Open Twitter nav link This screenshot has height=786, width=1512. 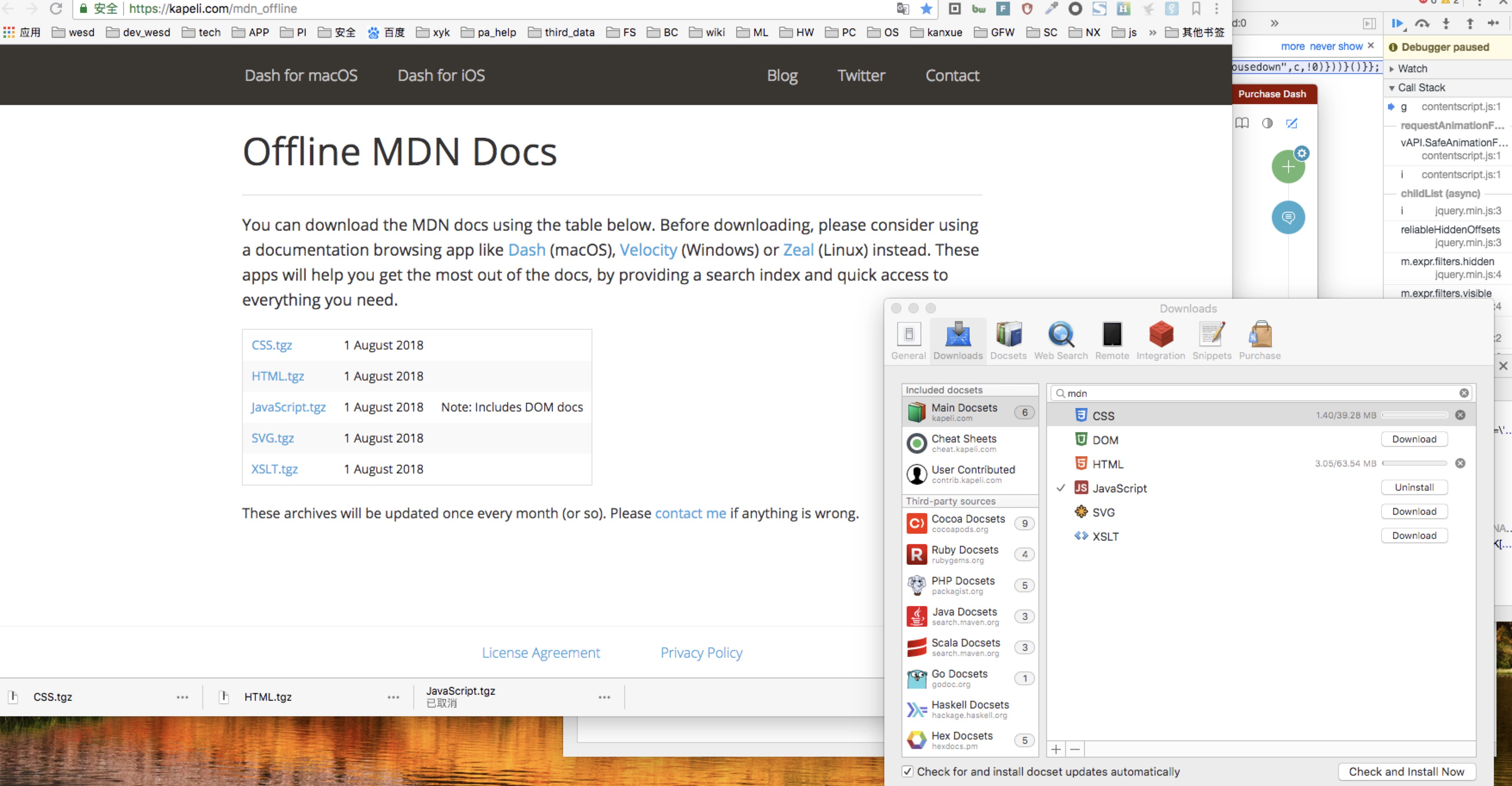(861, 75)
